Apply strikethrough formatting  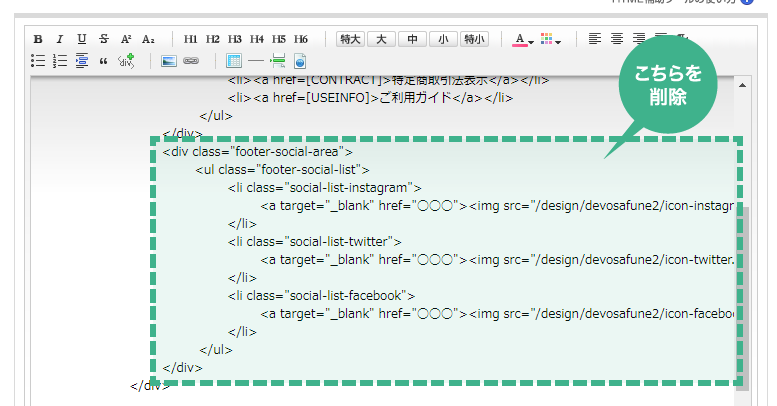pyautogui.click(x=104, y=39)
